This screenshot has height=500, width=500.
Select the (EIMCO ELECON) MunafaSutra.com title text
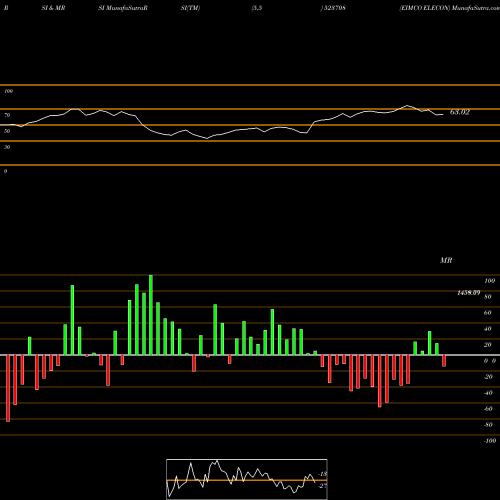pyautogui.click(x=449, y=8)
